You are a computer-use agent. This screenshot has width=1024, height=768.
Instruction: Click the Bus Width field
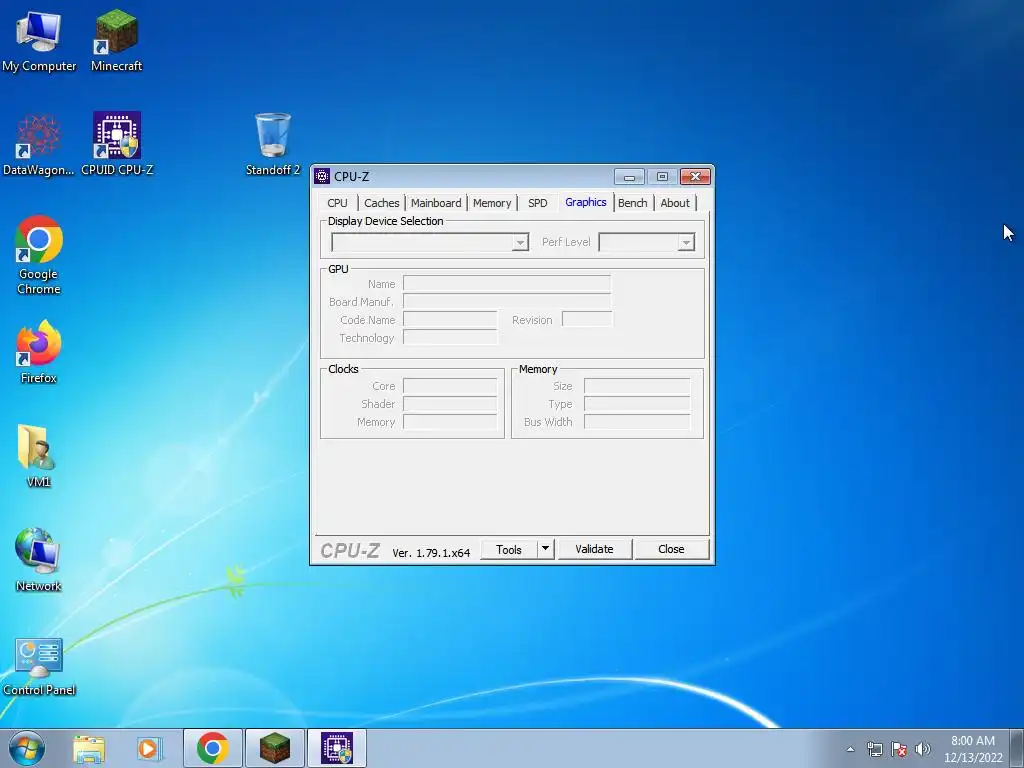click(x=637, y=422)
